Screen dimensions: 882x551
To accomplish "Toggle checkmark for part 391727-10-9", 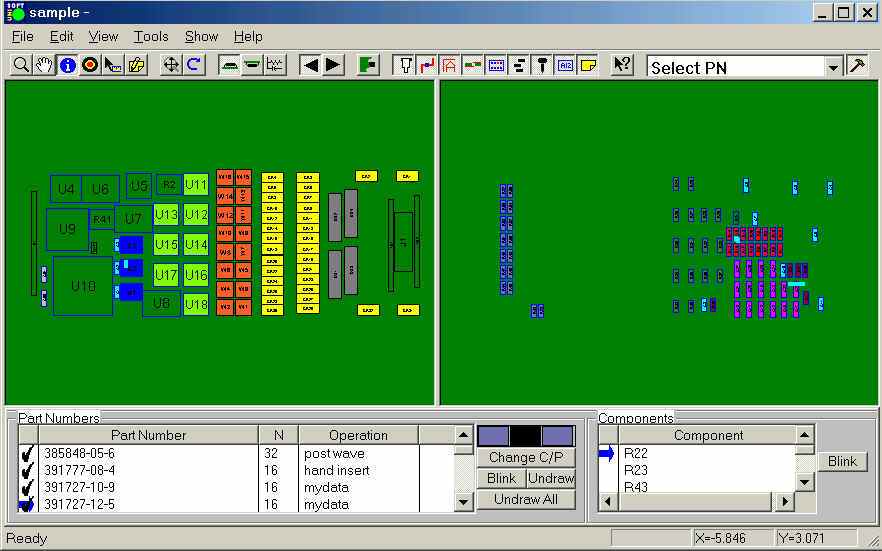I will click(27, 487).
